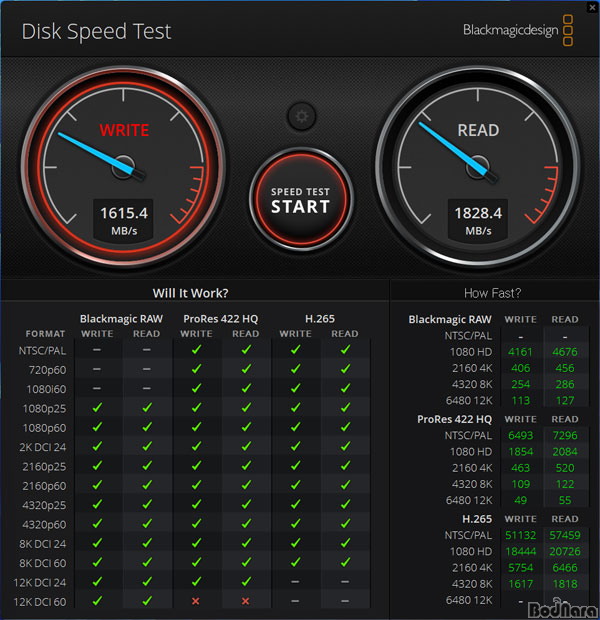The height and width of the screenshot is (620, 600).
Task: Click the write speed value 1615.4
Action: 124,213
